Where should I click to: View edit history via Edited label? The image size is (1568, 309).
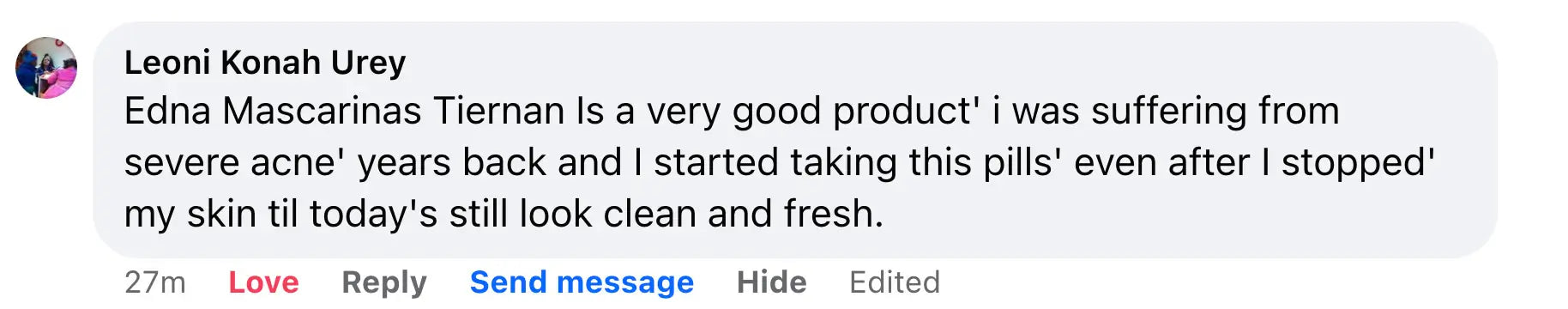(895, 282)
